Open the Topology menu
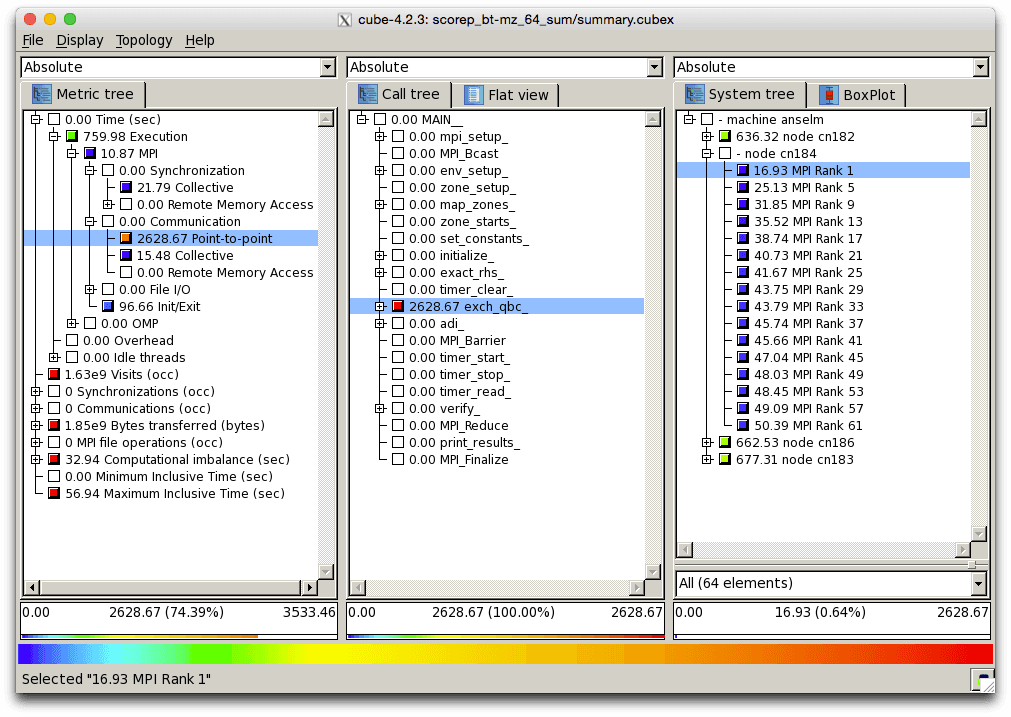Image resolution: width=1011 pixels, height=717 pixels. [x=144, y=40]
